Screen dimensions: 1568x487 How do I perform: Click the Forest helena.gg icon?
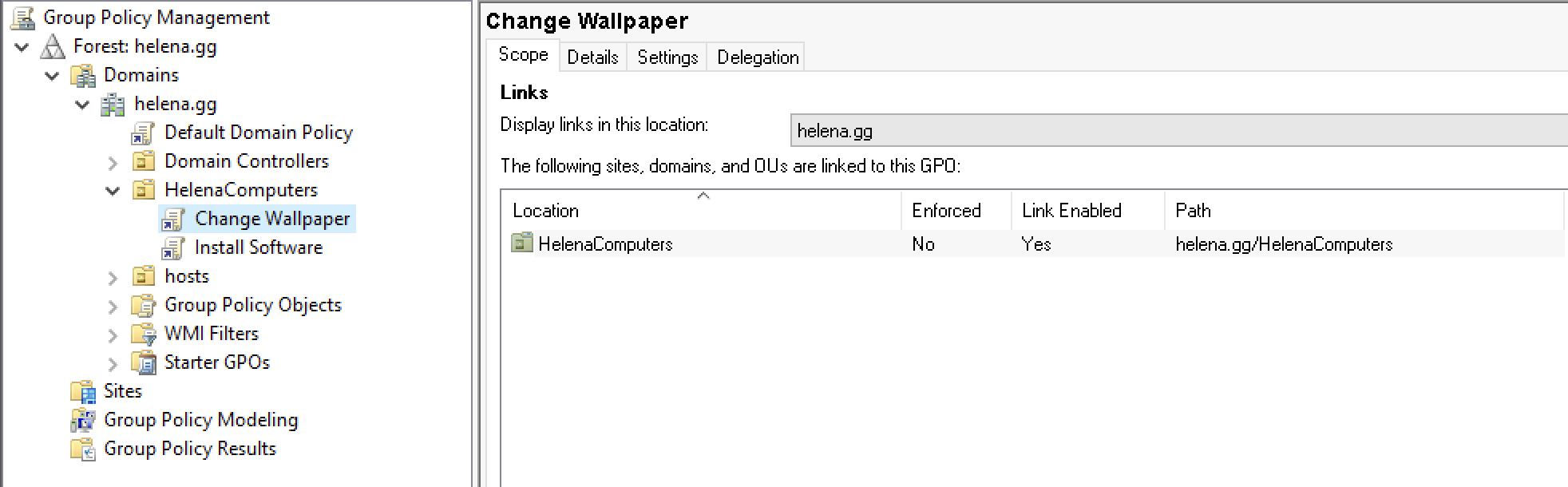53,46
